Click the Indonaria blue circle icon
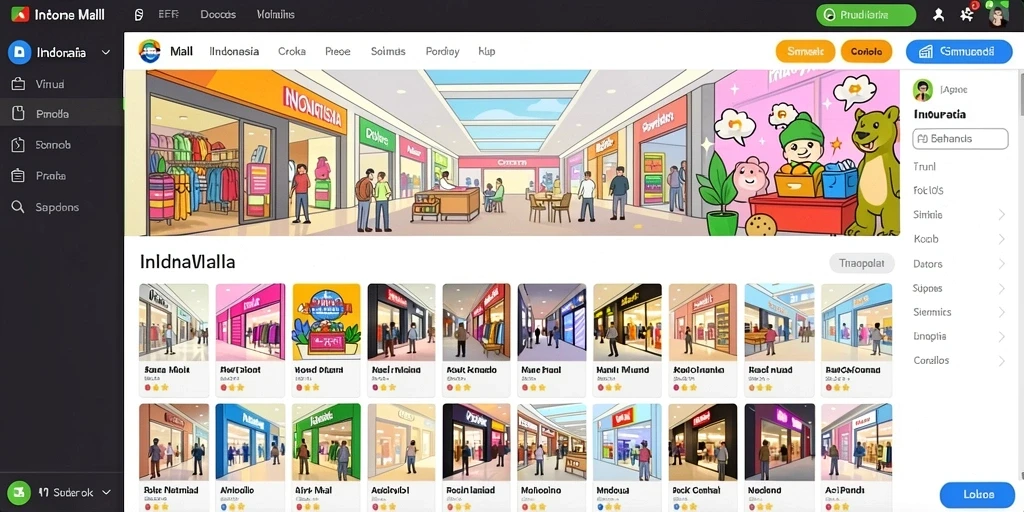The width and height of the screenshot is (1024, 512). tap(19, 52)
